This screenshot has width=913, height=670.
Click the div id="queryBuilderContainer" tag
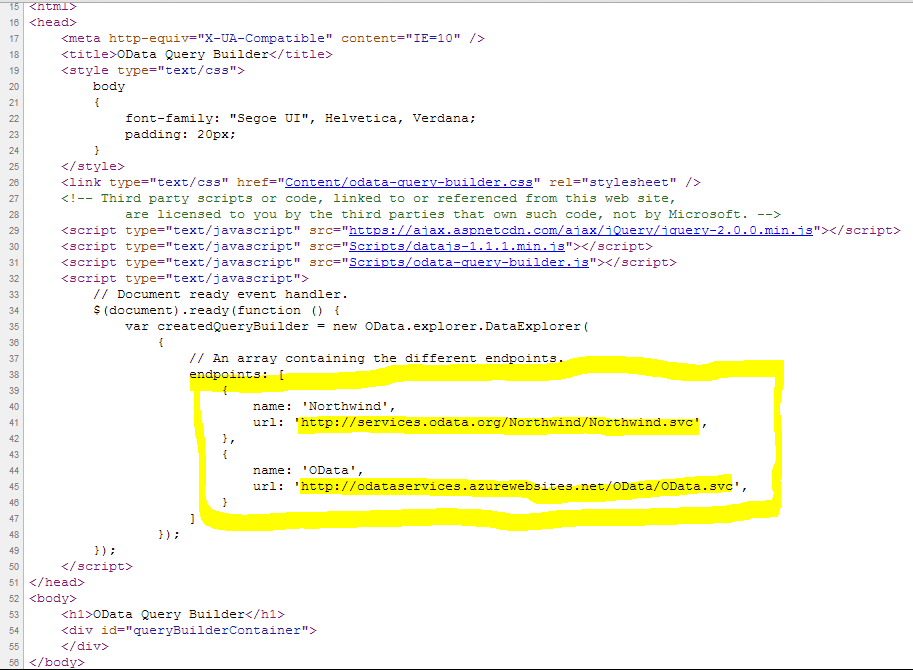(189, 630)
